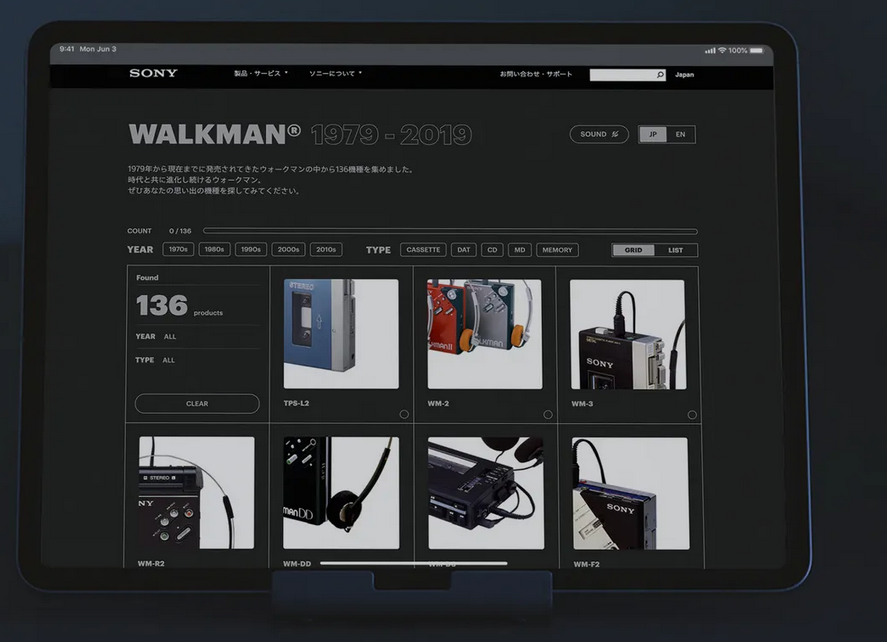
Task: Open the 製品・サービス dropdown menu
Action: (261, 74)
